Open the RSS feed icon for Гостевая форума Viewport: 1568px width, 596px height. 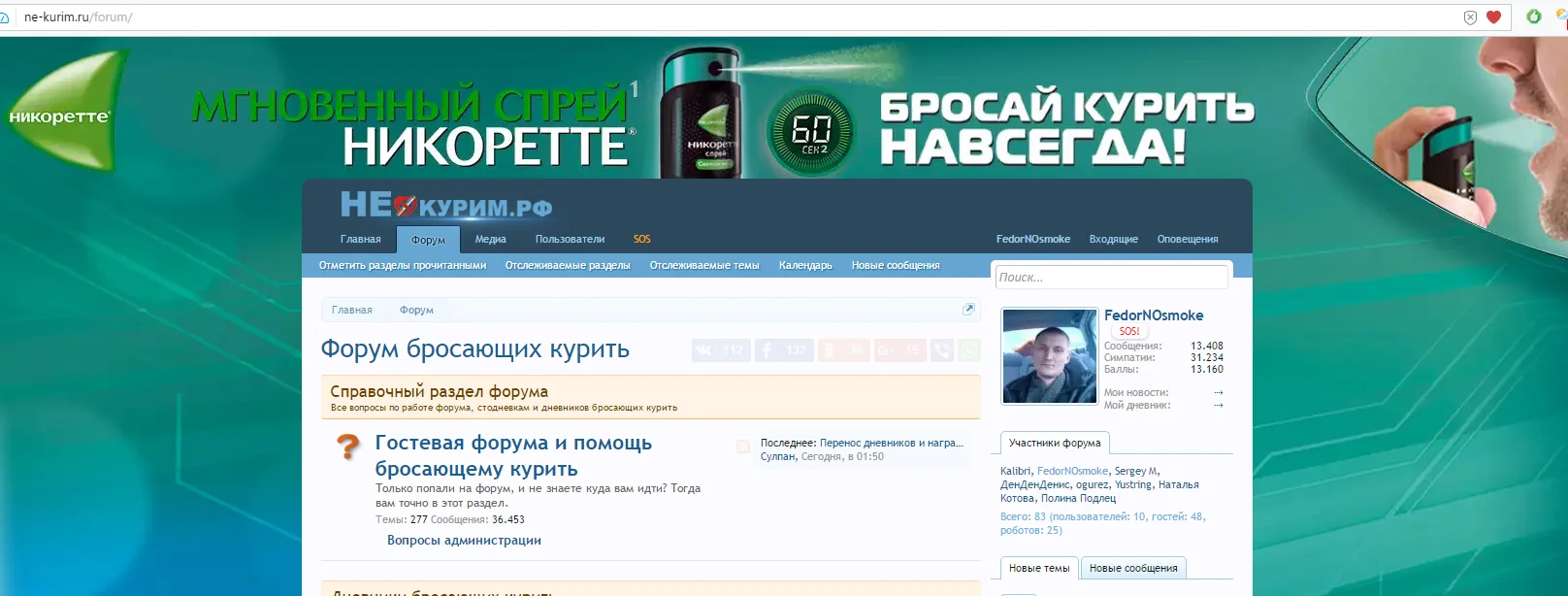click(743, 447)
